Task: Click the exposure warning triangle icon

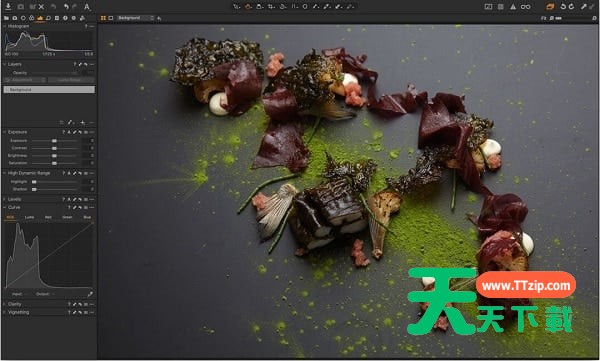Action: point(513,7)
